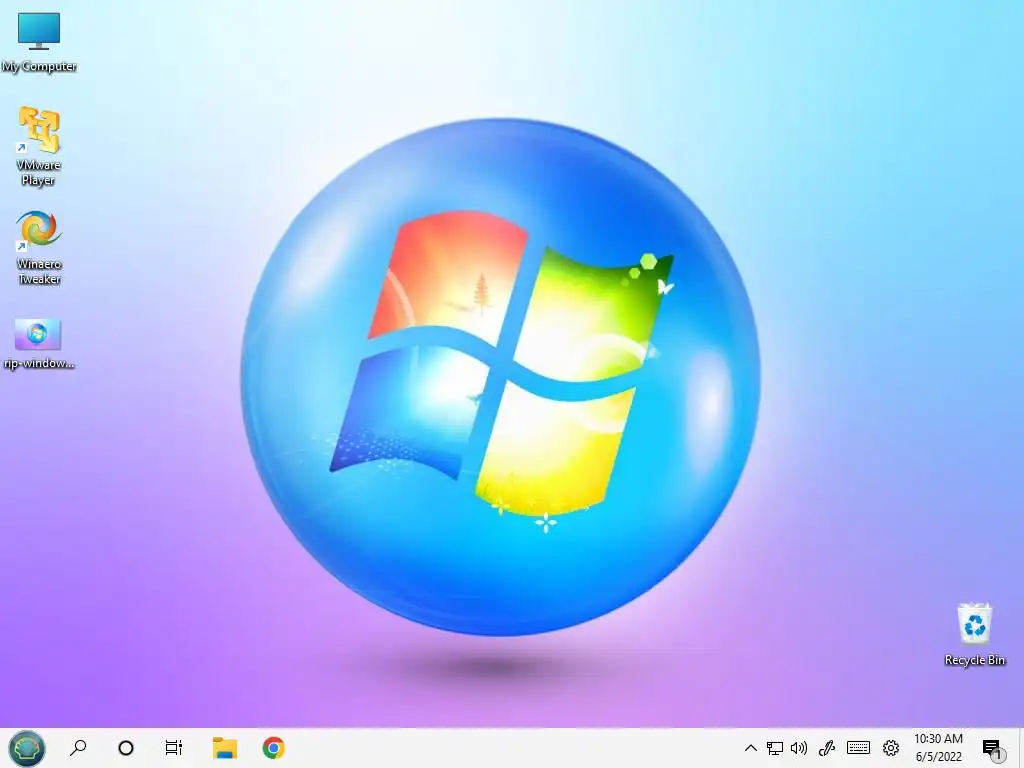Launch Google Chrome from taskbar

tap(274, 748)
